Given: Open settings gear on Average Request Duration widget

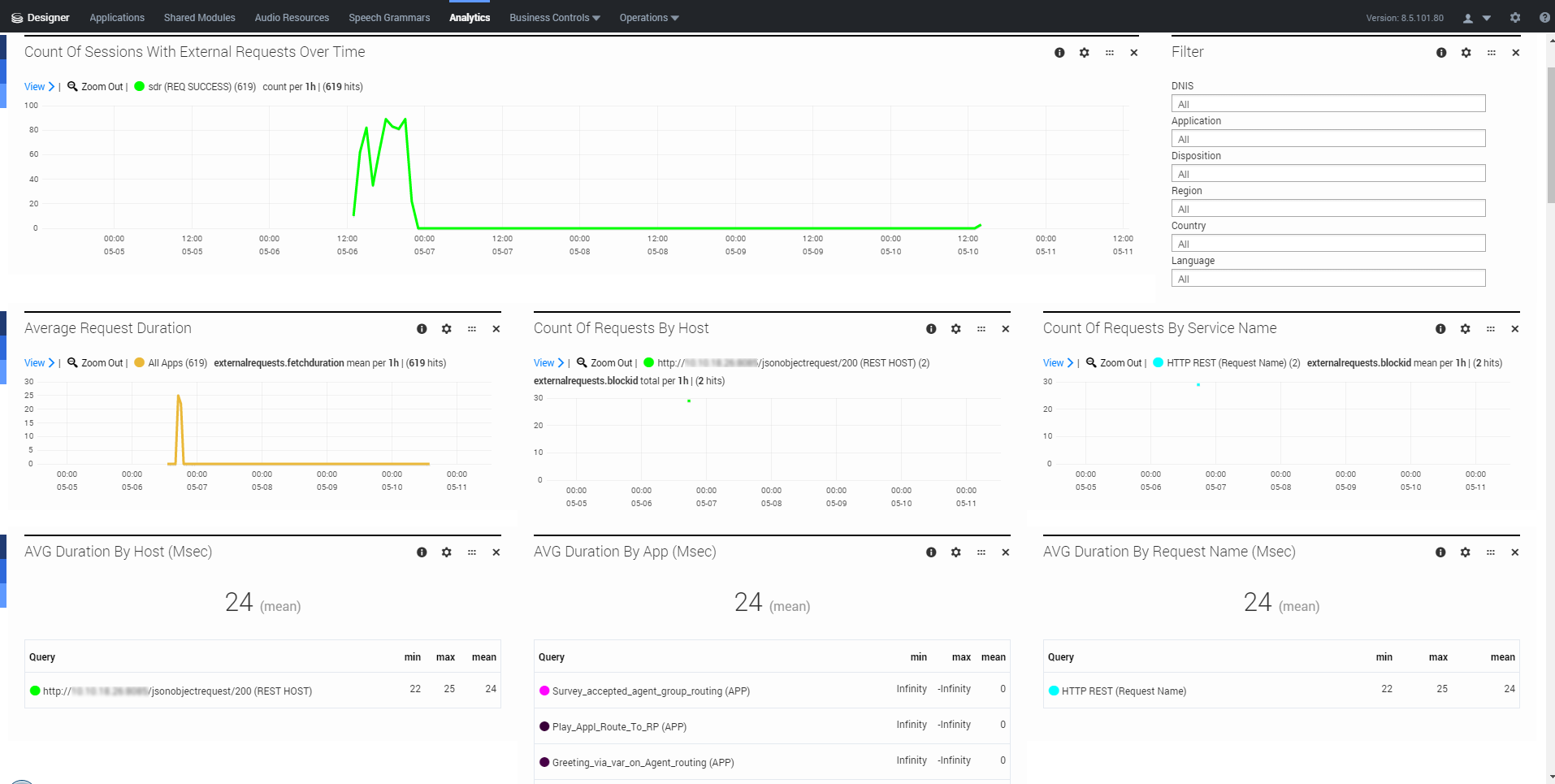Looking at the screenshot, I should point(447,329).
